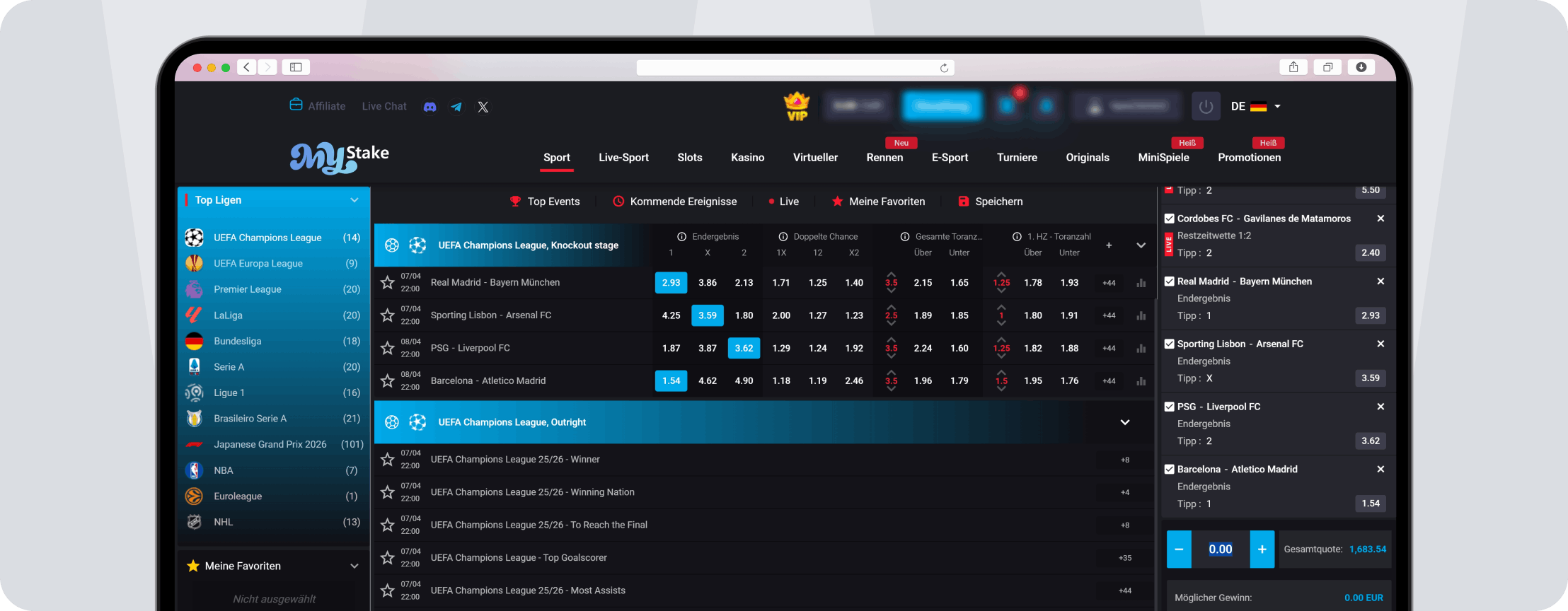Open the DE language dropdown
This screenshot has height=611, width=1568.
tap(1256, 107)
